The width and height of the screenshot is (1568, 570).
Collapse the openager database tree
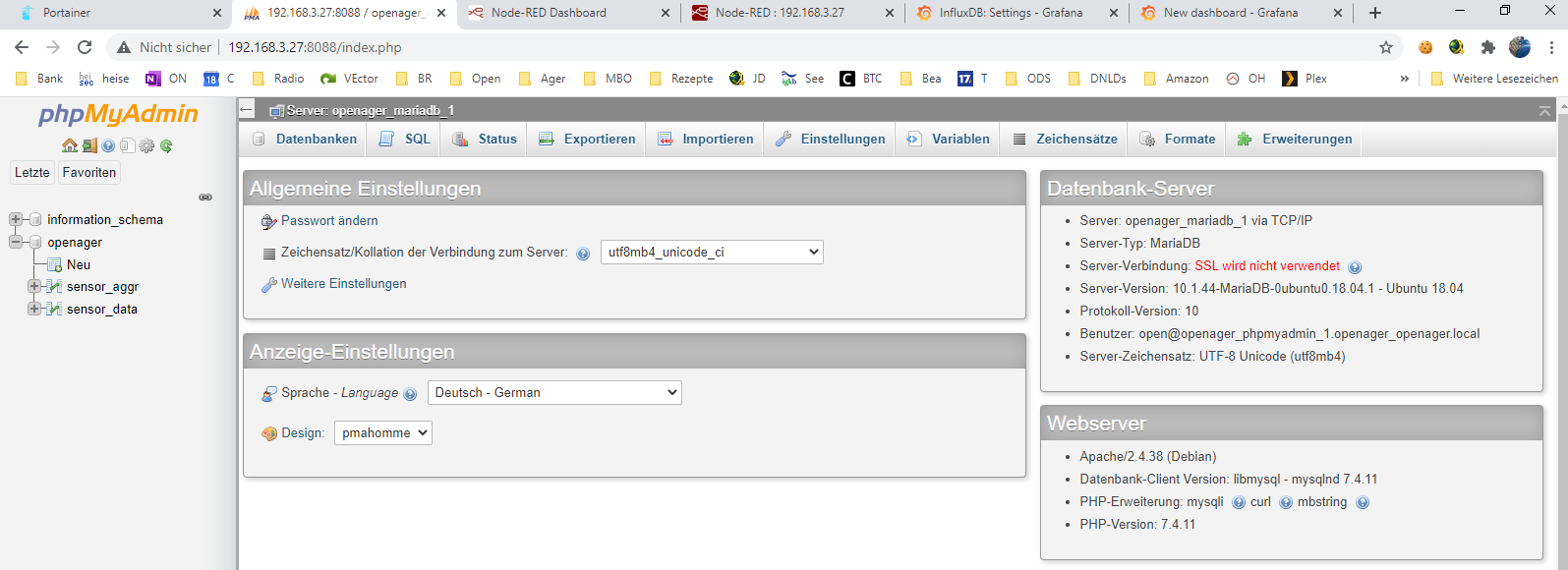[x=16, y=243]
